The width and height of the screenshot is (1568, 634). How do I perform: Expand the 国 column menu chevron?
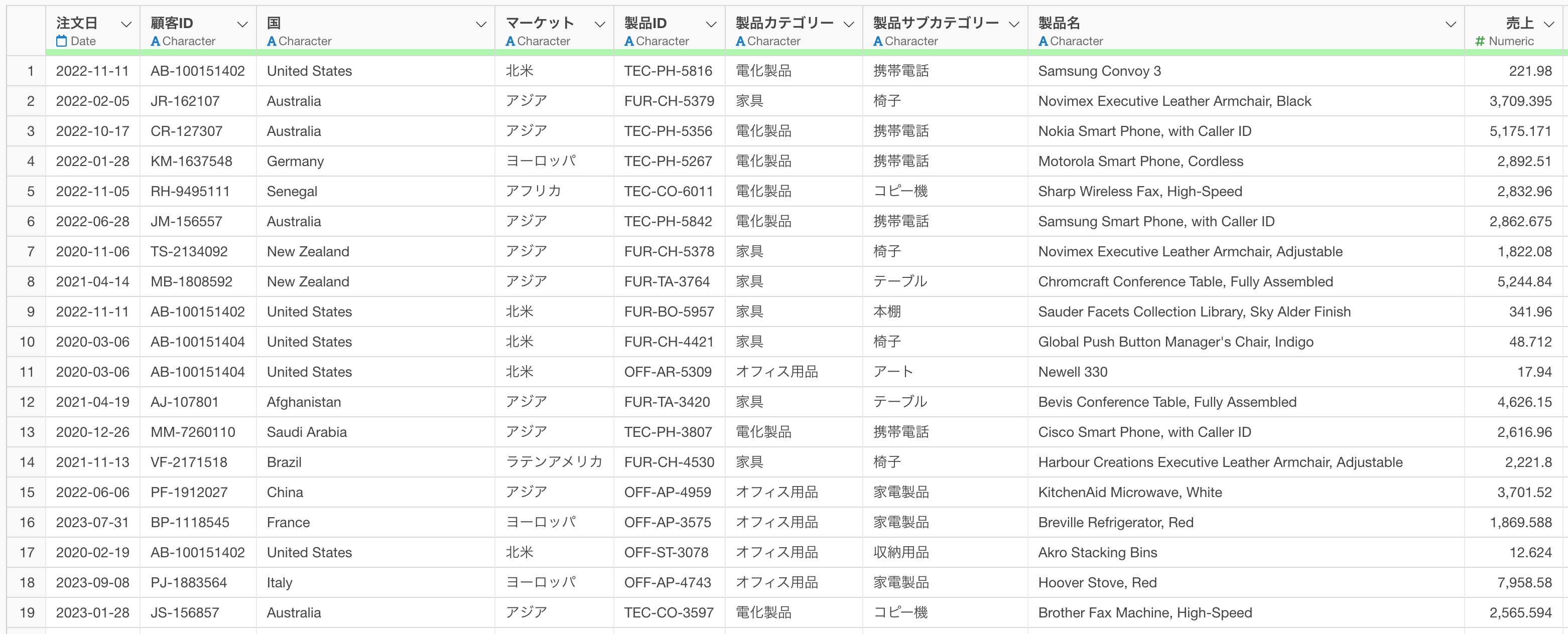coord(481,25)
